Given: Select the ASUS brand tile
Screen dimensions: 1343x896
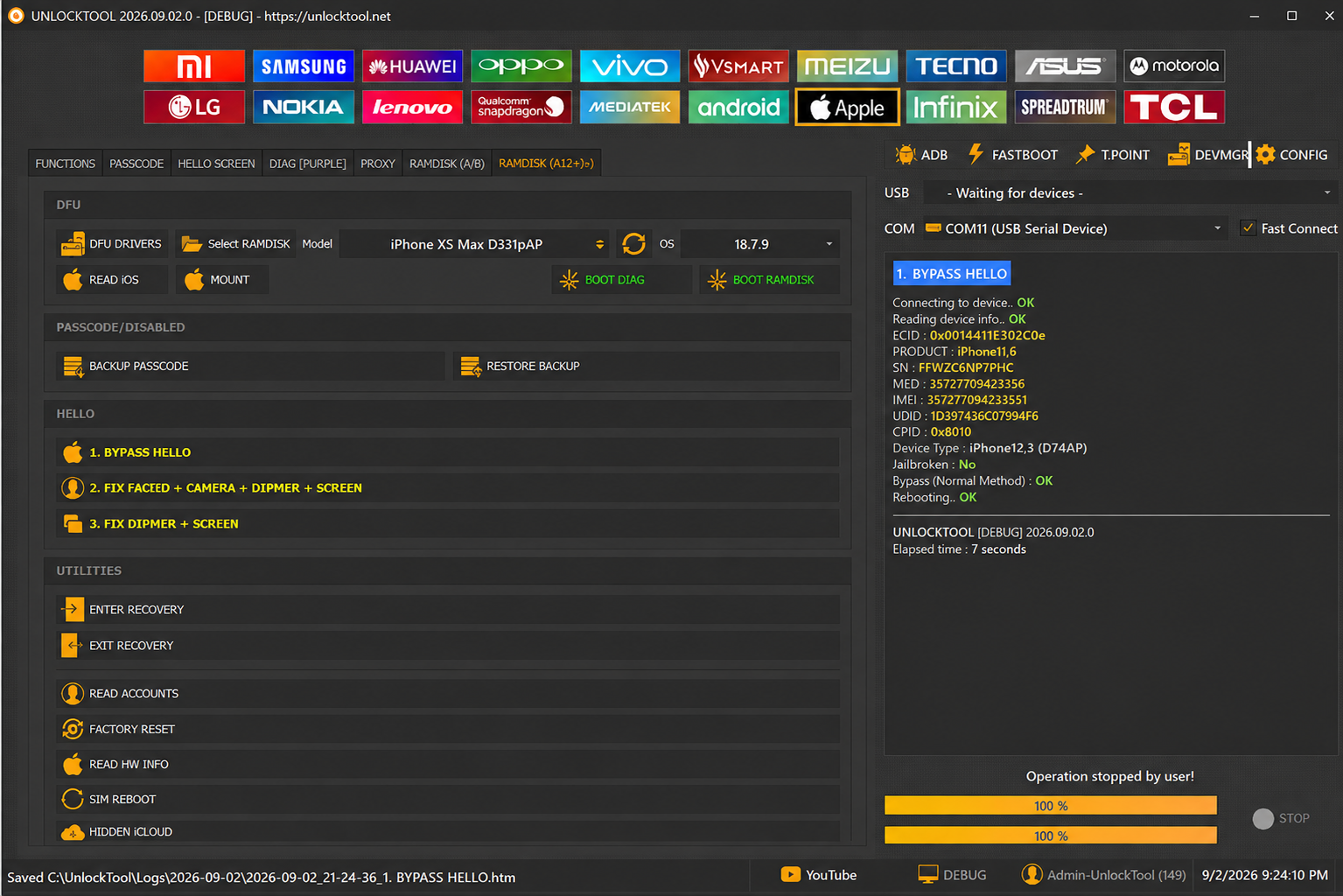Looking at the screenshot, I should point(1065,66).
